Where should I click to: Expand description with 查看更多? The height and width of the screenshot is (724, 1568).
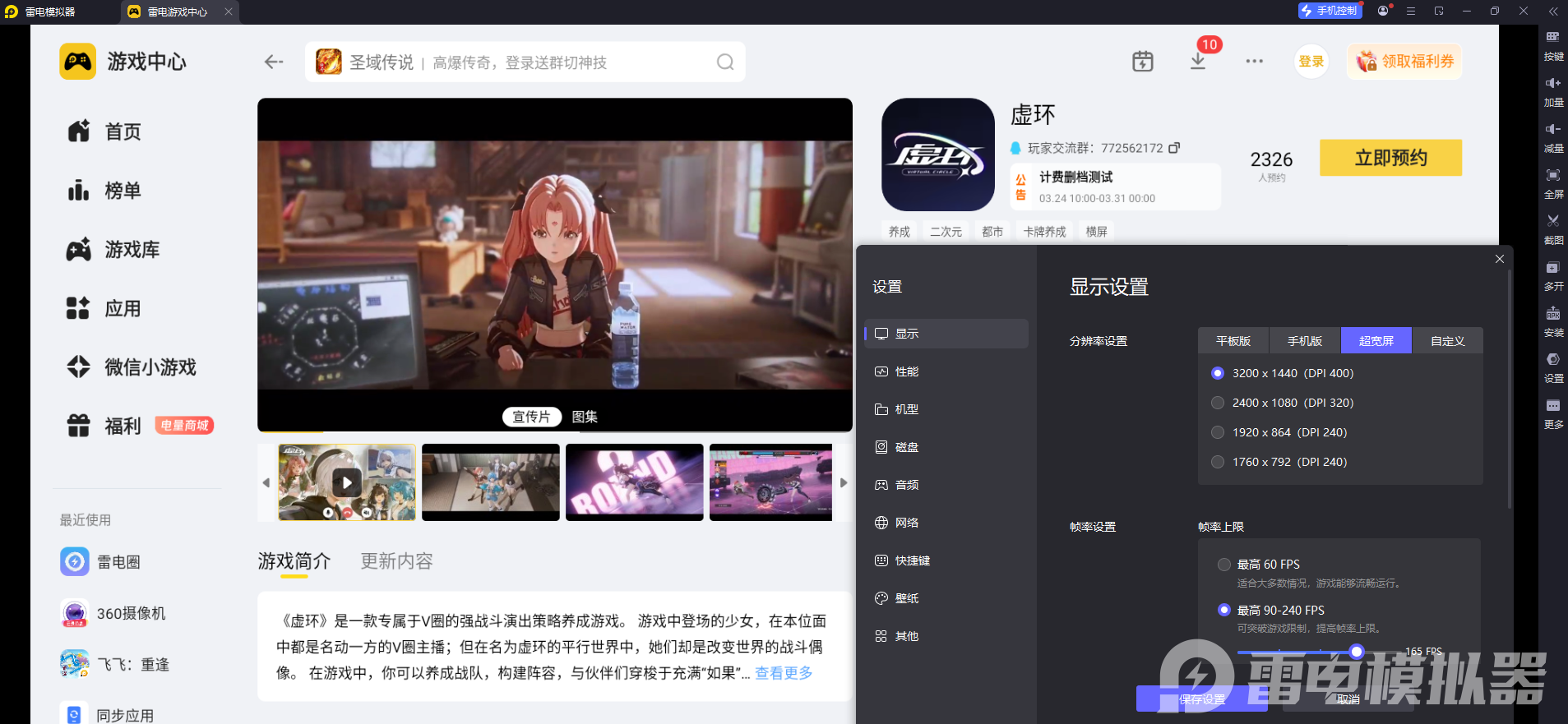(784, 673)
